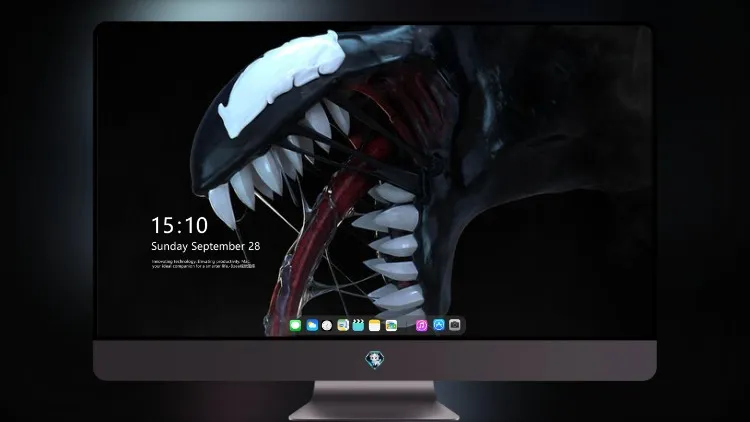Open the pink iTunes music app
Viewport: 750px width, 422px height.
(x=421, y=326)
